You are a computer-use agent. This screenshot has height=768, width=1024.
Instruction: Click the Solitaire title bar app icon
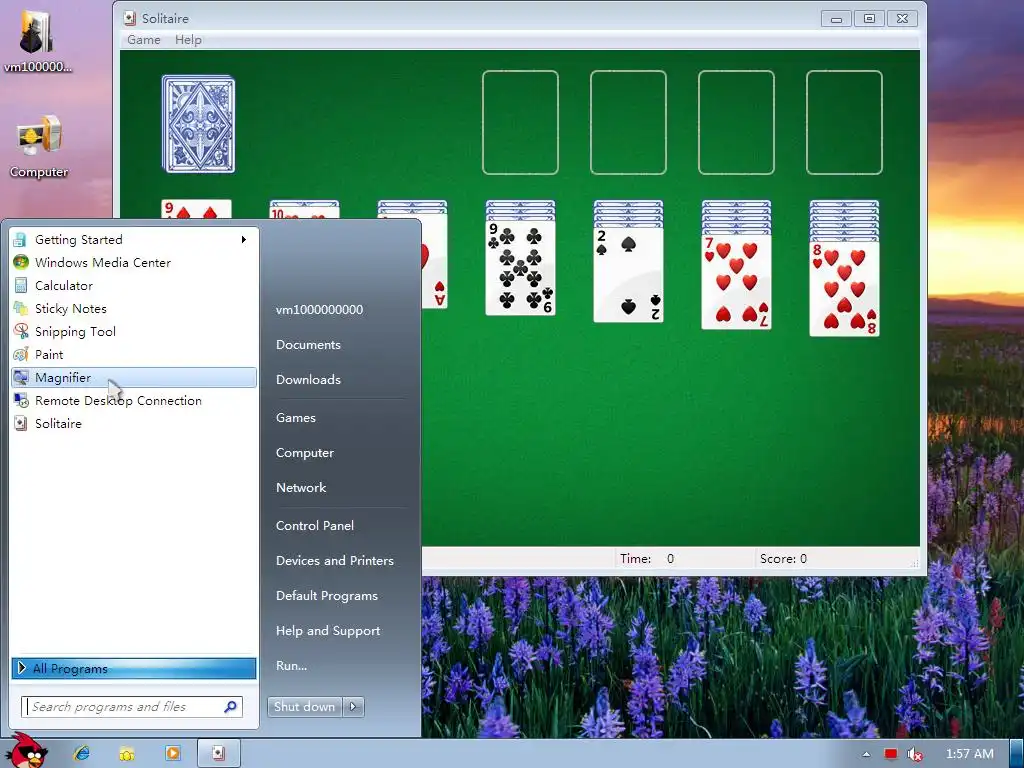click(x=130, y=18)
